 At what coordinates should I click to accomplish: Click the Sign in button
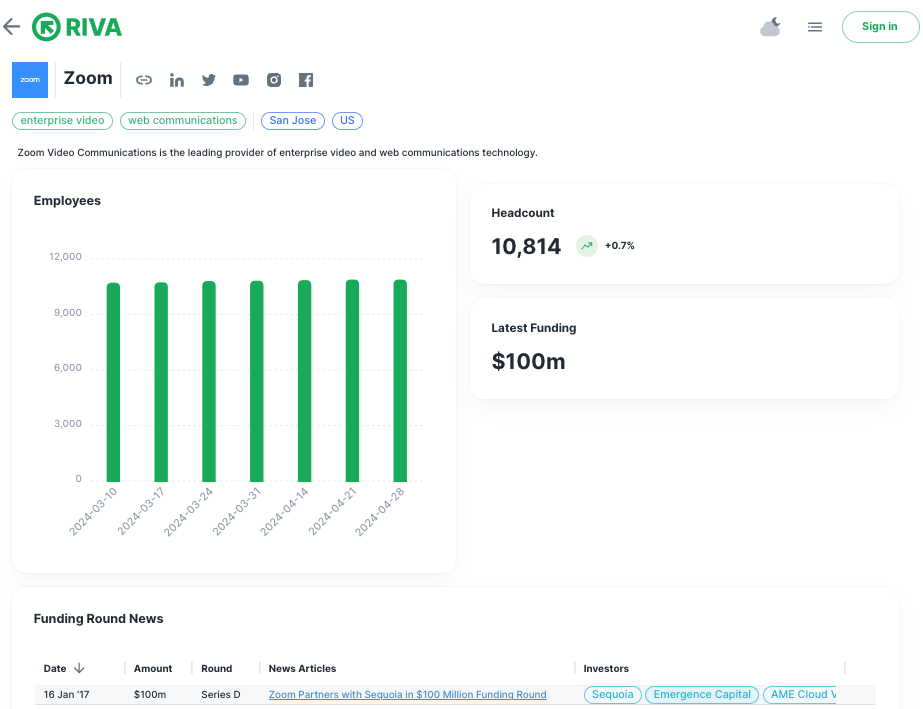pos(880,26)
